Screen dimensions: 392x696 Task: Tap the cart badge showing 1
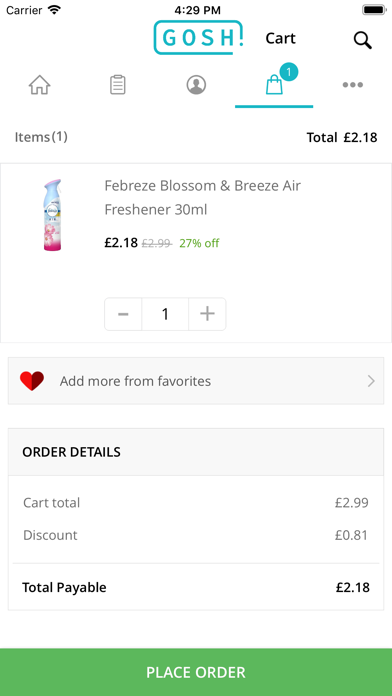[x=289, y=71]
